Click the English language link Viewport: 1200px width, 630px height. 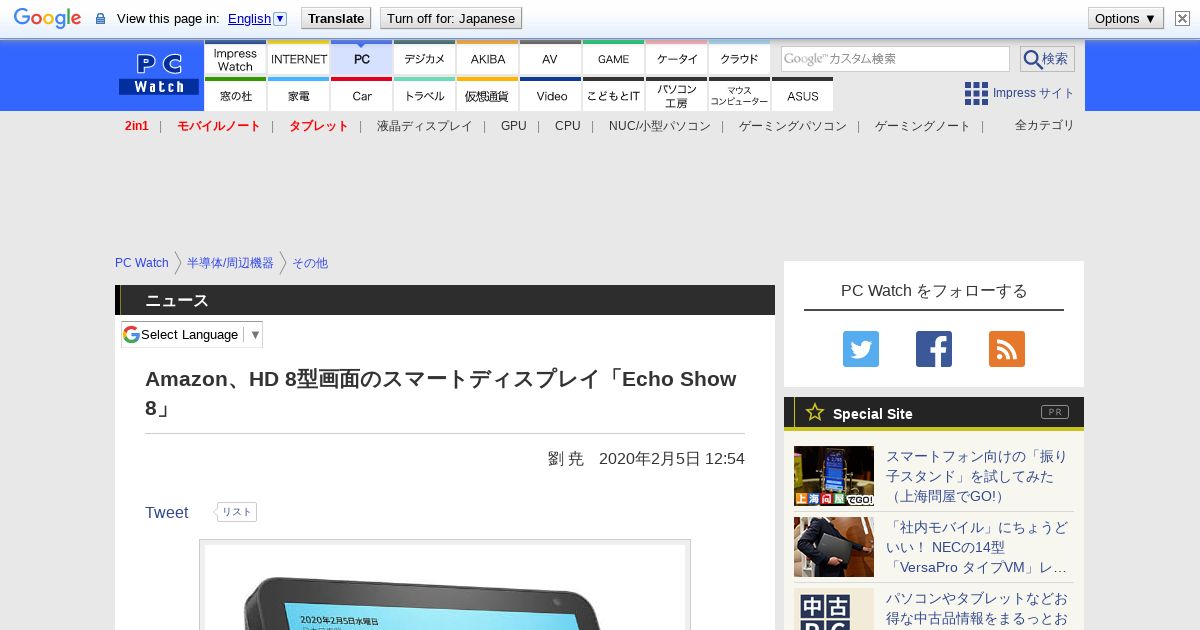point(249,18)
